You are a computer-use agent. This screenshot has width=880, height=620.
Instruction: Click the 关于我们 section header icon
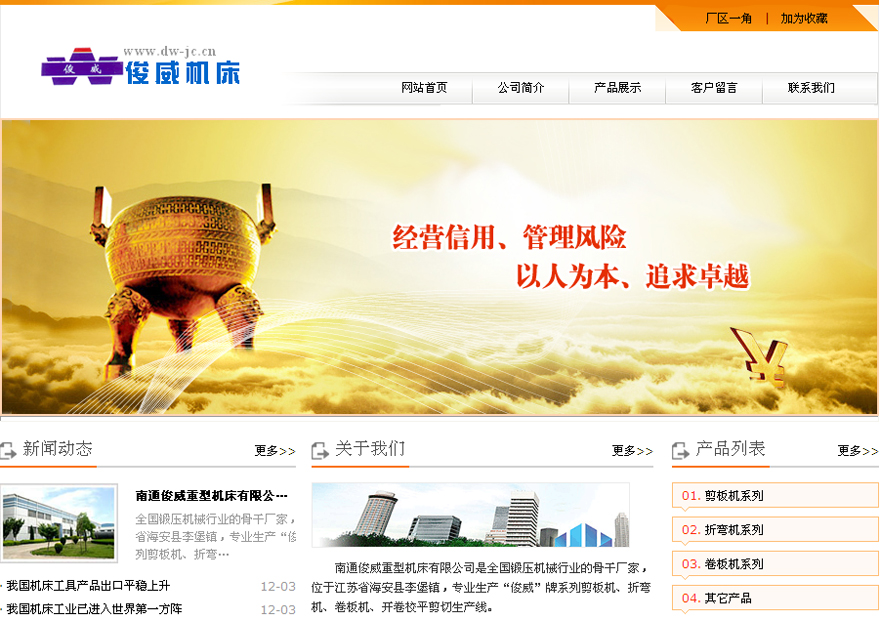click(x=319, y=450)
